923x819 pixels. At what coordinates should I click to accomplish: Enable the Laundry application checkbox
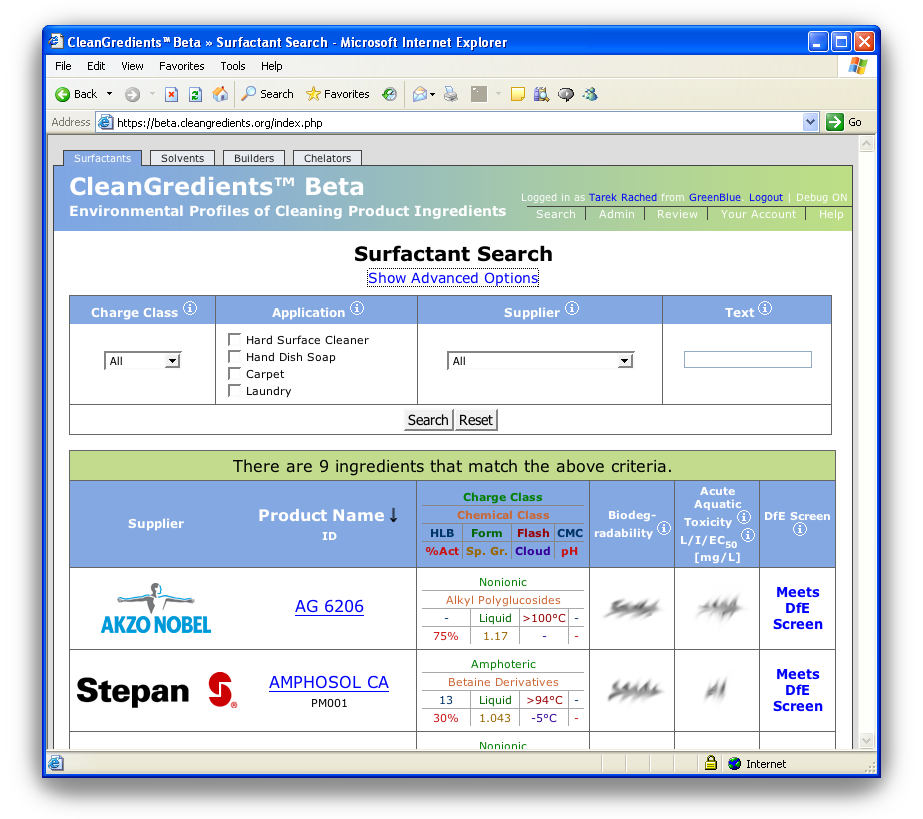234,391
